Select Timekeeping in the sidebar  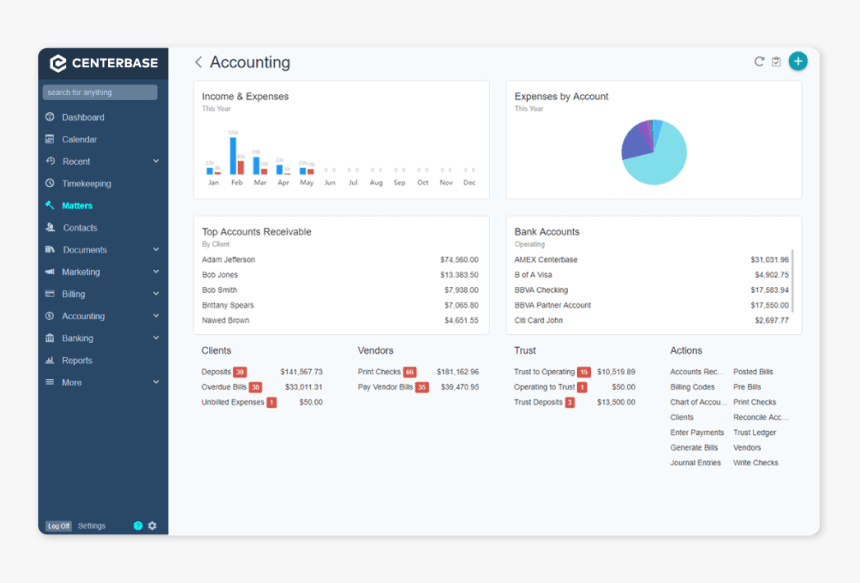click(87, 184)
